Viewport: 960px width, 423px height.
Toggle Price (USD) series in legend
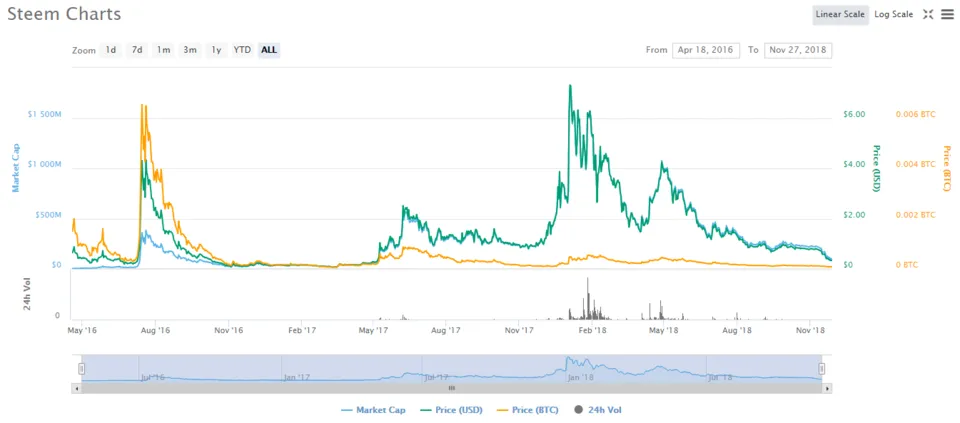tap(451, 410)
